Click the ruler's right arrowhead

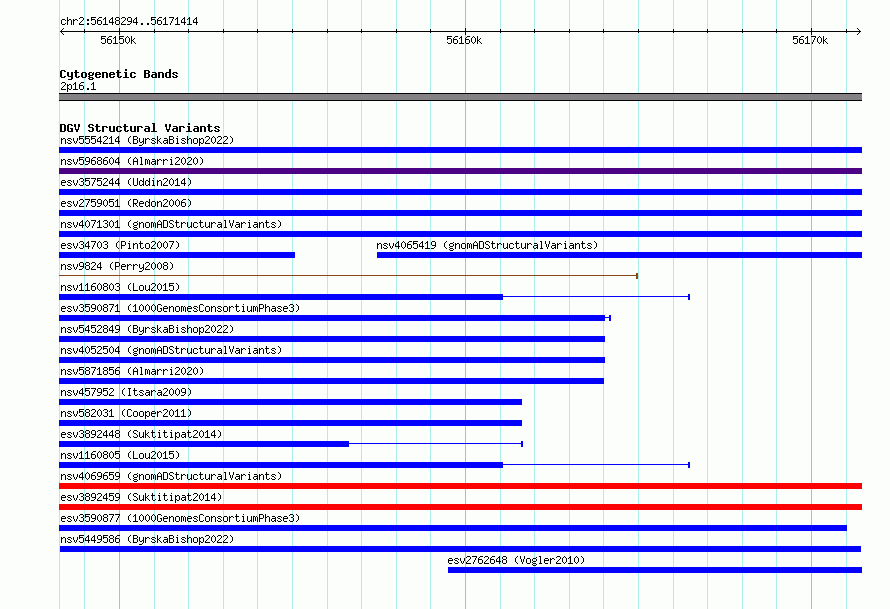[x=859, y=31]
